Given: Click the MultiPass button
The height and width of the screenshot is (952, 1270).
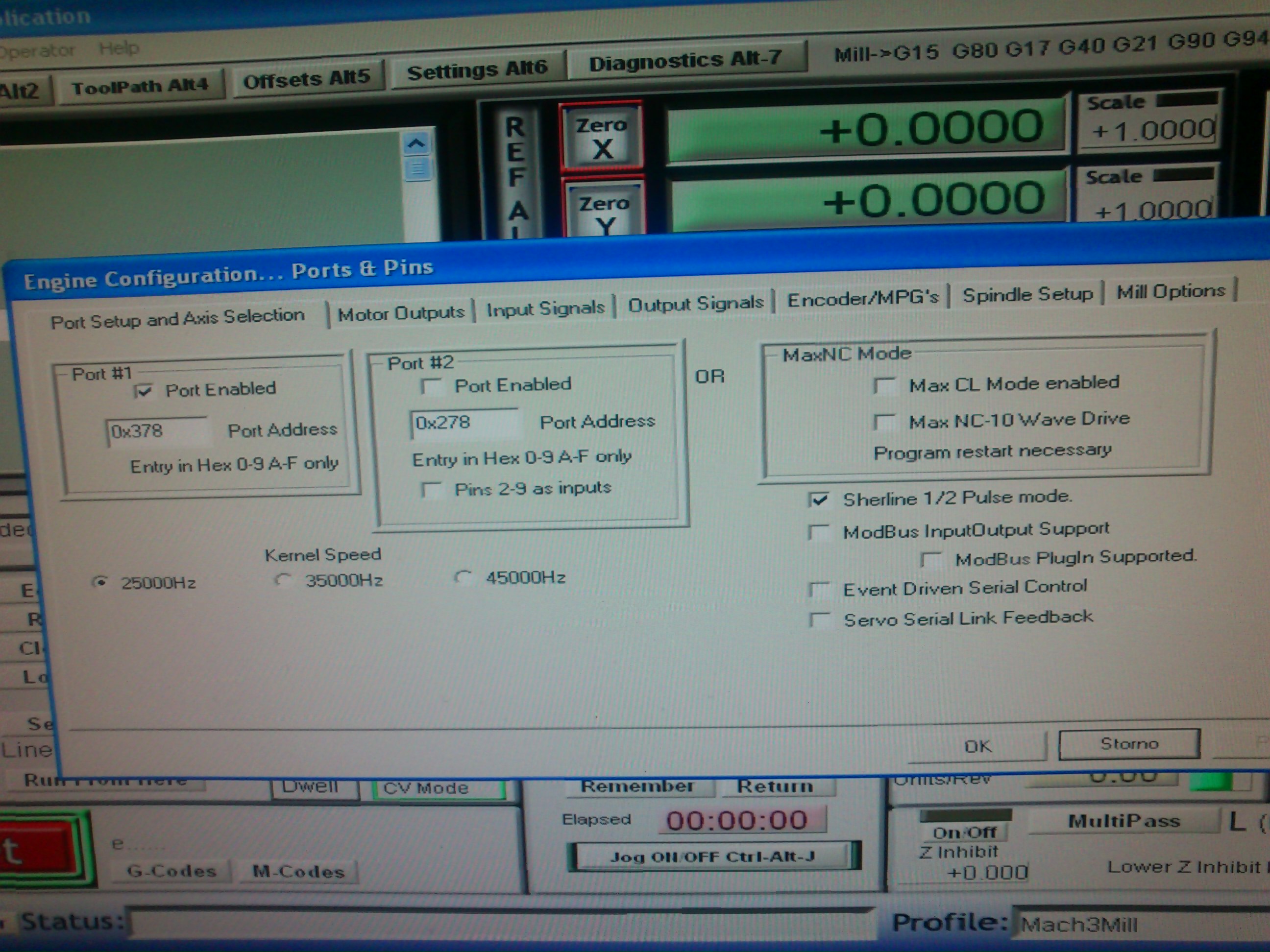Looking at the screenshot, I should (1123, 821).
